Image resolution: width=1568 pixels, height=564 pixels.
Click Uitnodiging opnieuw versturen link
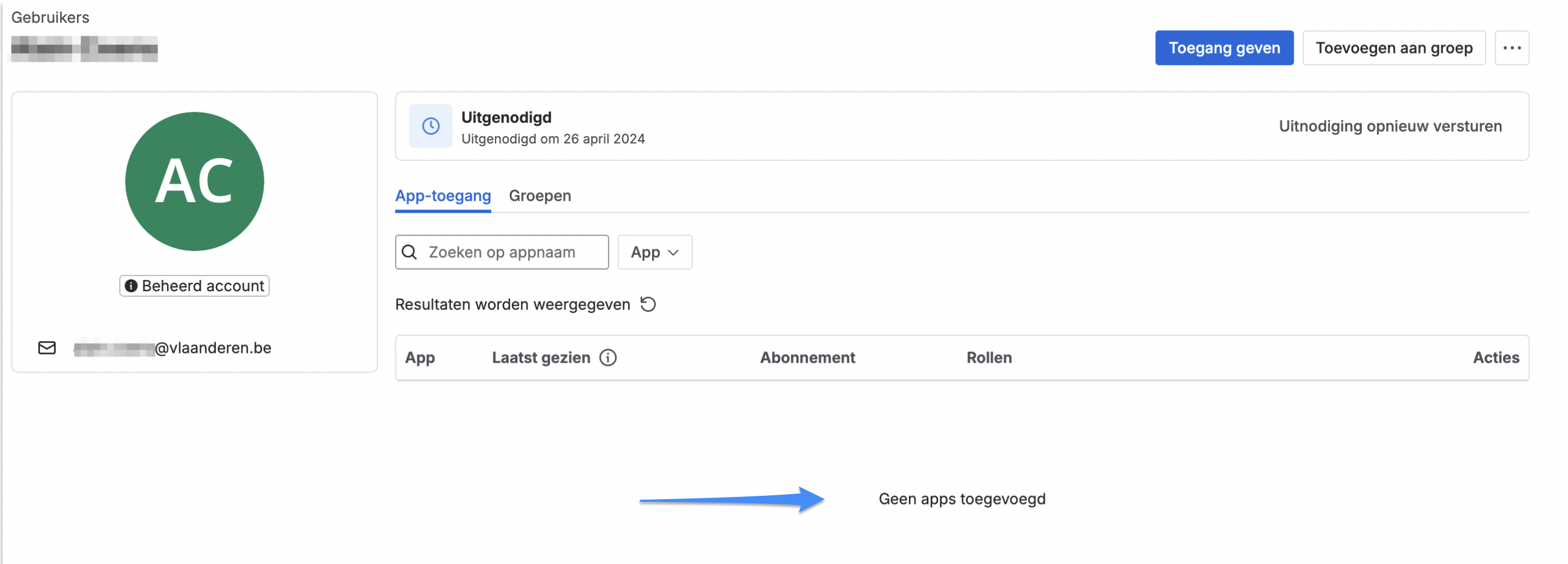pos(1390,126)
